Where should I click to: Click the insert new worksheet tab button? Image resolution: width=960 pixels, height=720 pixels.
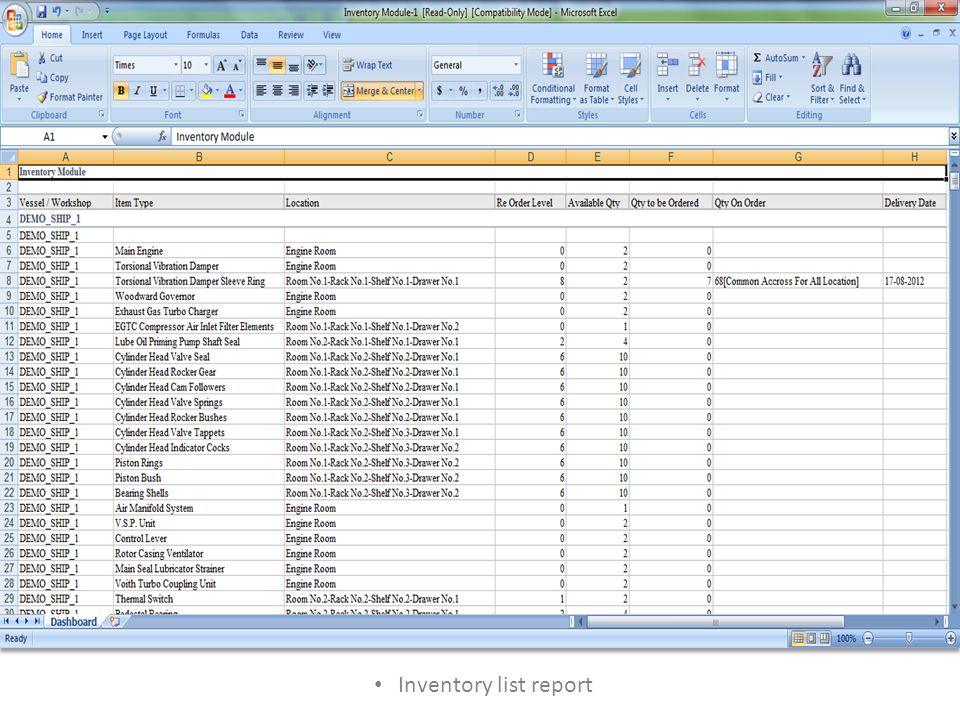point(114,621)
